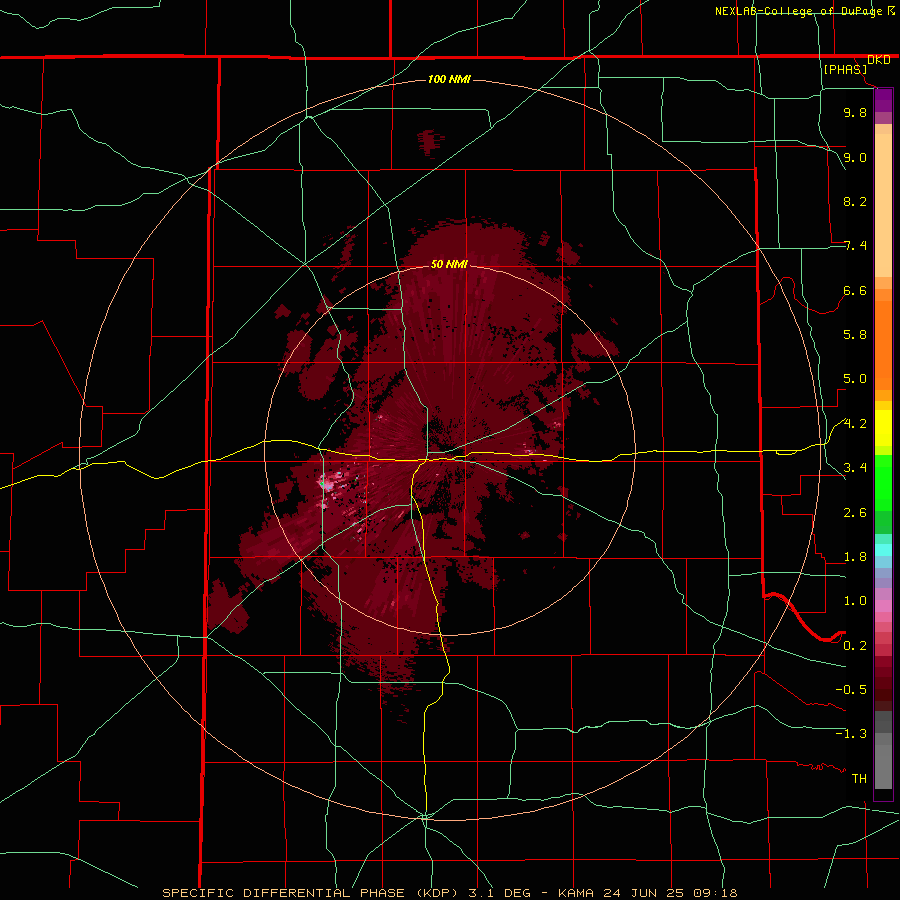Click the 1.8 value on the scale
The image size is (900, 900).
pyautogui.click(x=855, y=557)
